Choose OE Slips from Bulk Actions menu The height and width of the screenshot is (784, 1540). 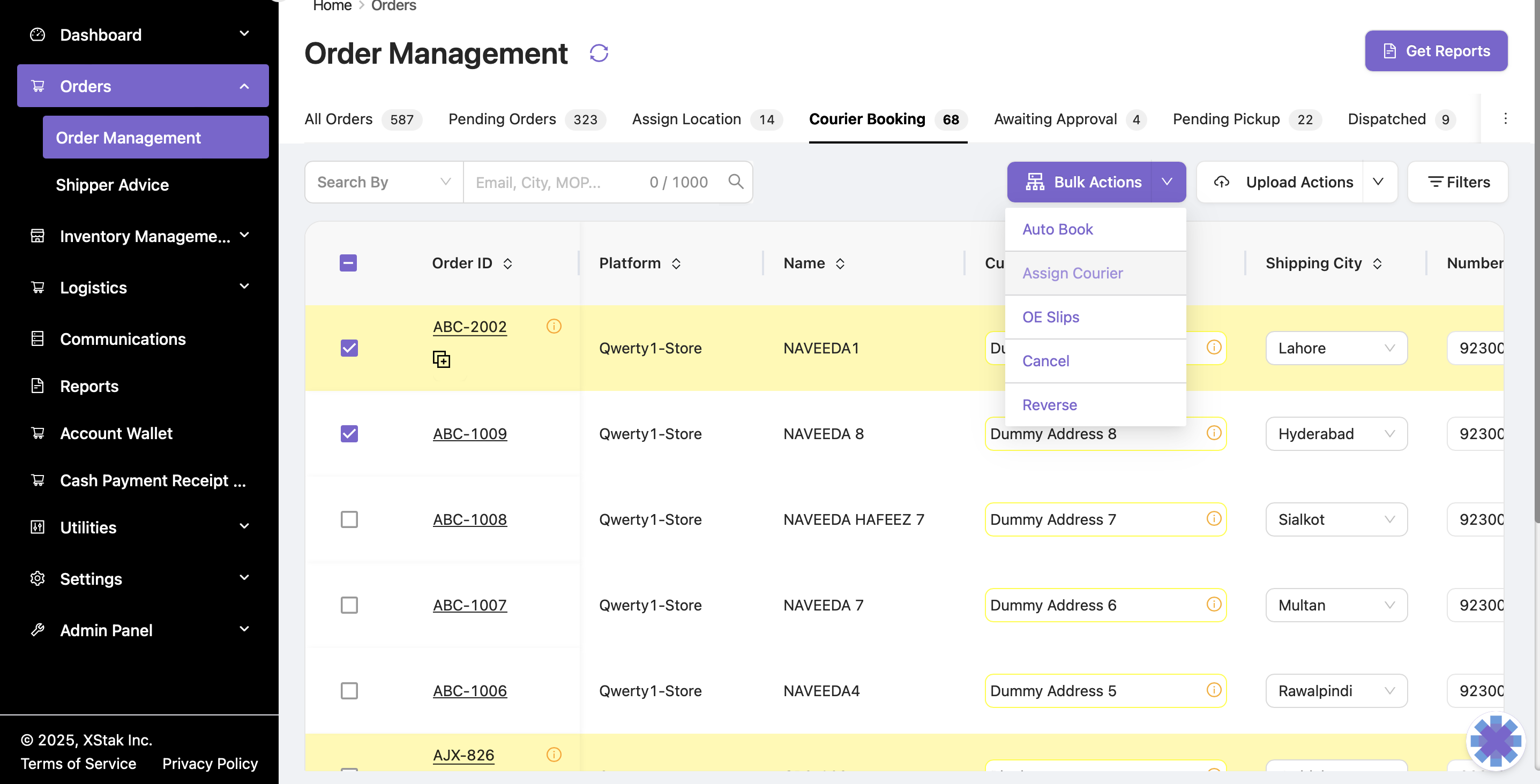pos(1095,316)
